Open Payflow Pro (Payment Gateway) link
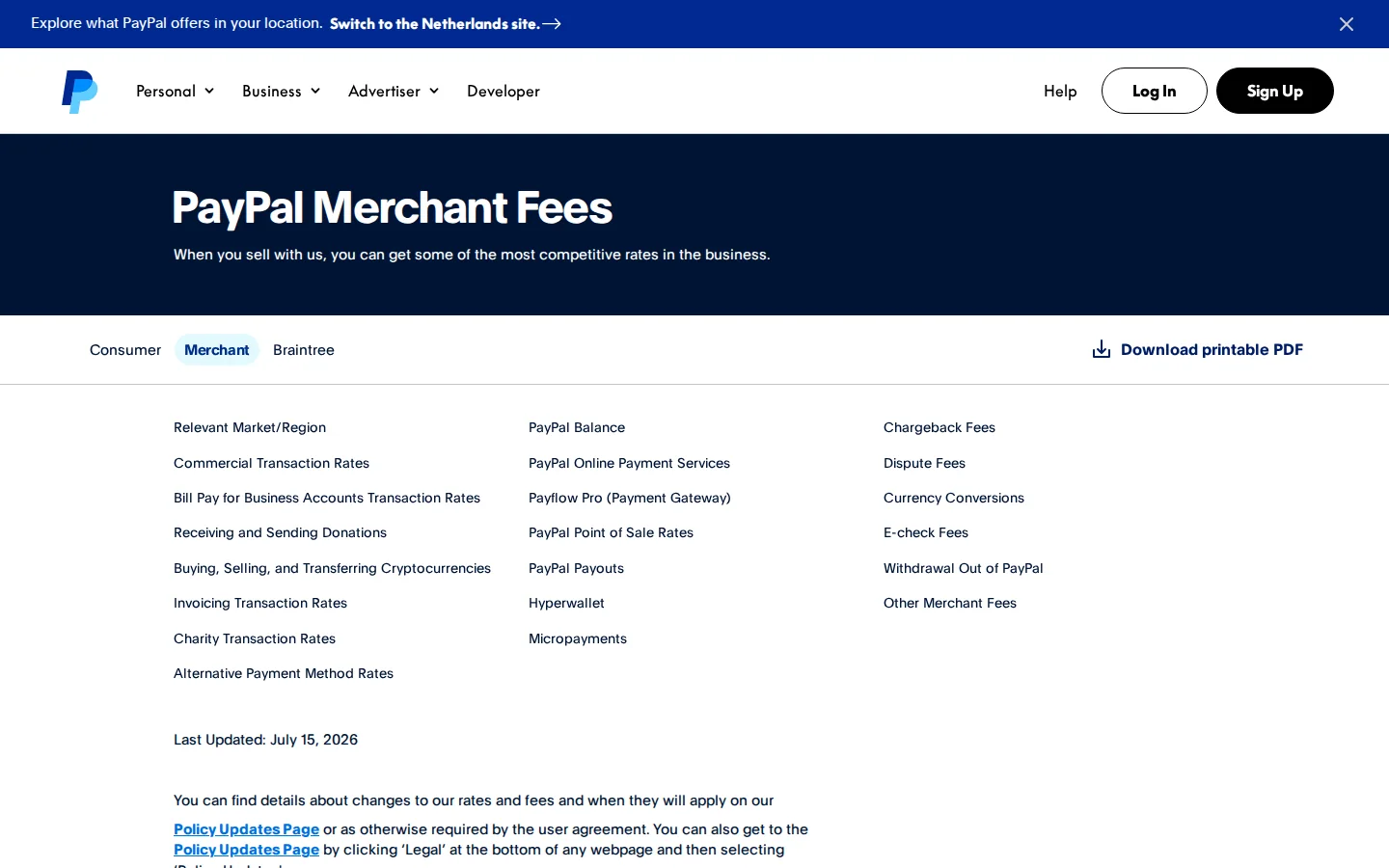 pos(630,498)
